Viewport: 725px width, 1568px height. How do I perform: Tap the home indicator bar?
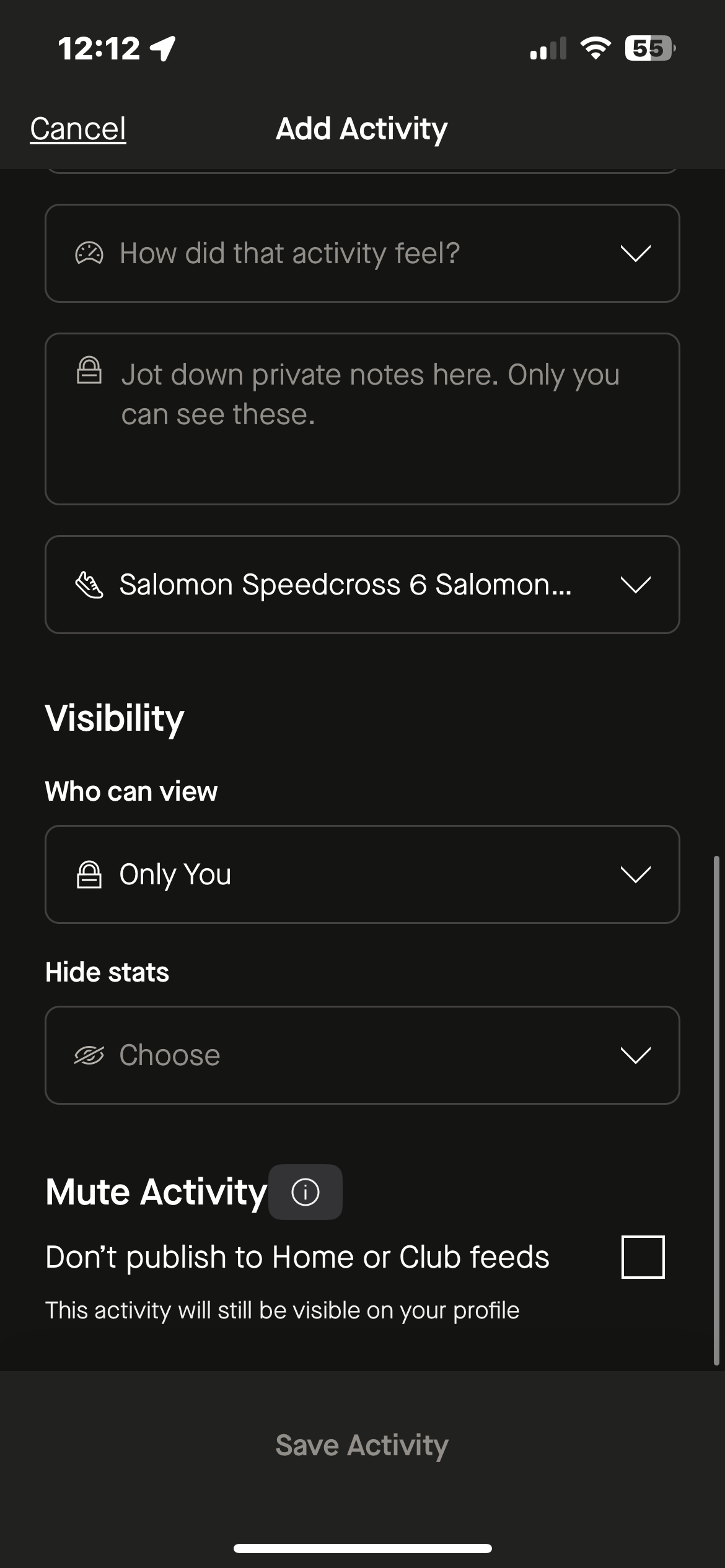pyautogui.click(x=362, y=1548)
